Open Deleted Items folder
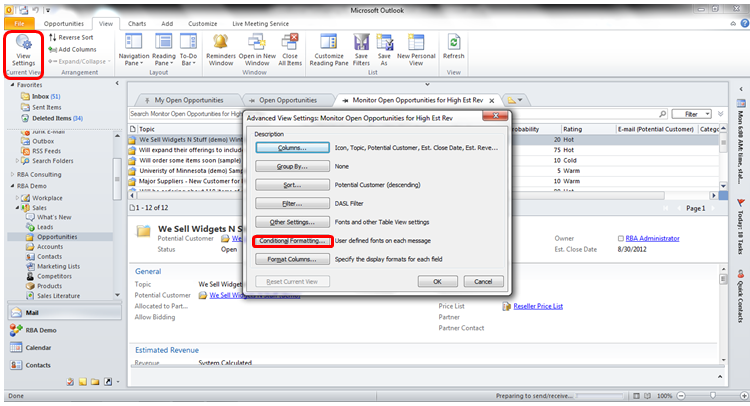 tap(52, 118)
